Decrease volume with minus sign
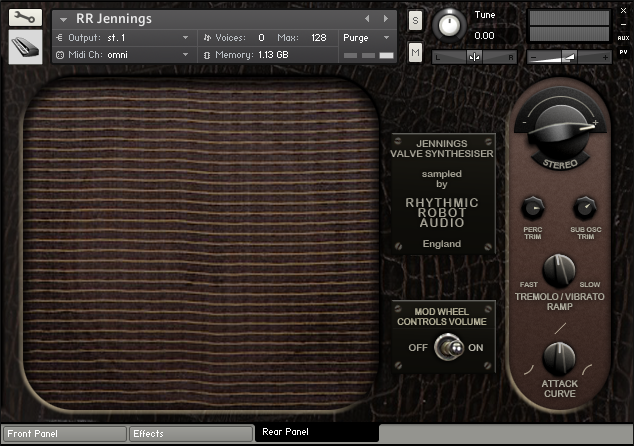Viewport: 634px width, 446px height. pos(534,58)
